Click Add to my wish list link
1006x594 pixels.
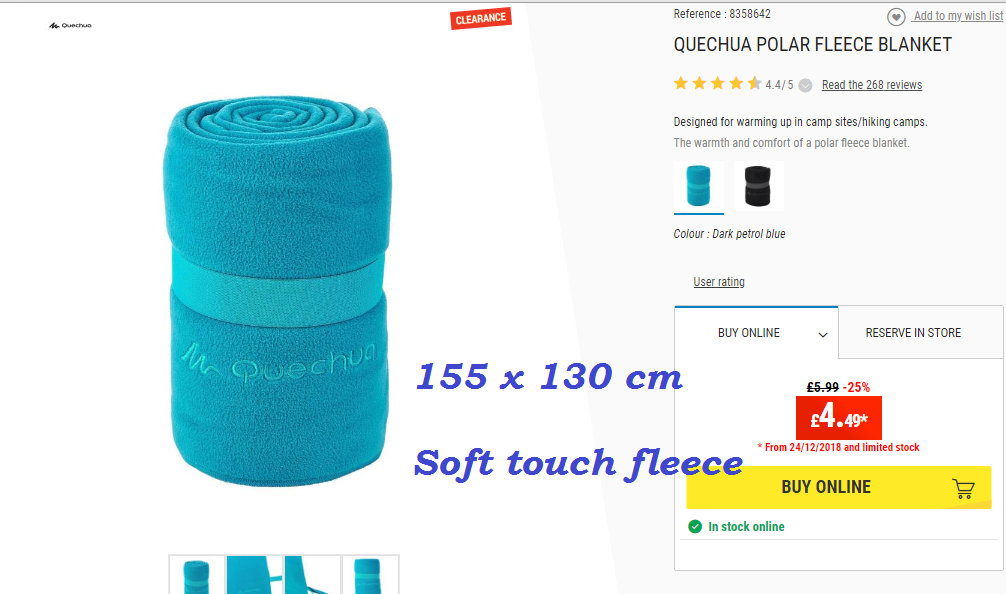tap(958, 16)
